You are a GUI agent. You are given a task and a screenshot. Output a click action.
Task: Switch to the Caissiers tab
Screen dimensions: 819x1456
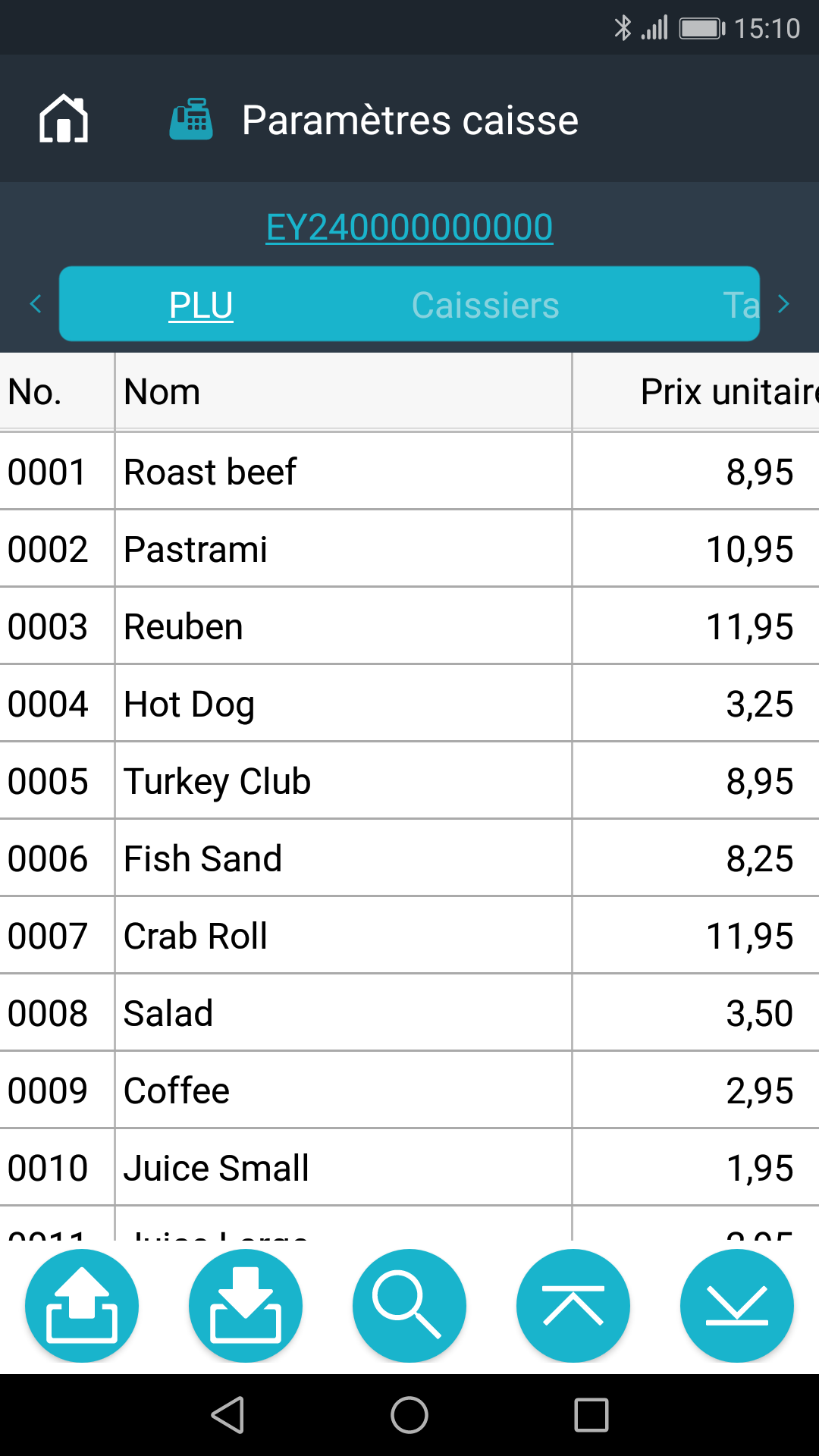pos(485,305)
